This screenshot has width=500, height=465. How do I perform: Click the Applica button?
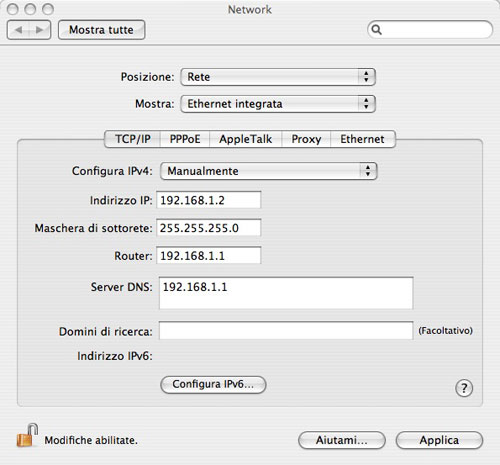coord(439,440)
